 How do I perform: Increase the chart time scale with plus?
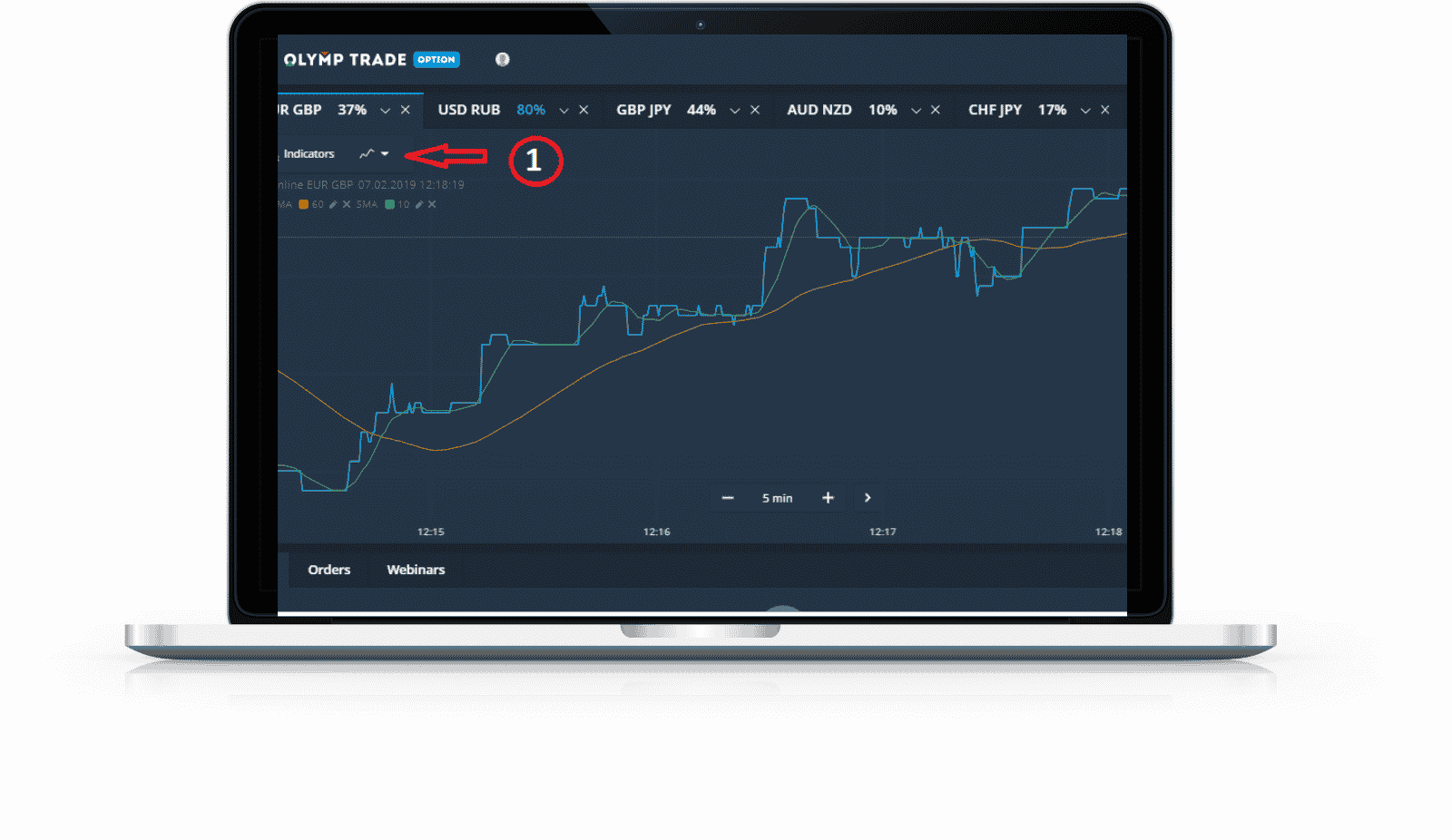(x=828, y=498)
